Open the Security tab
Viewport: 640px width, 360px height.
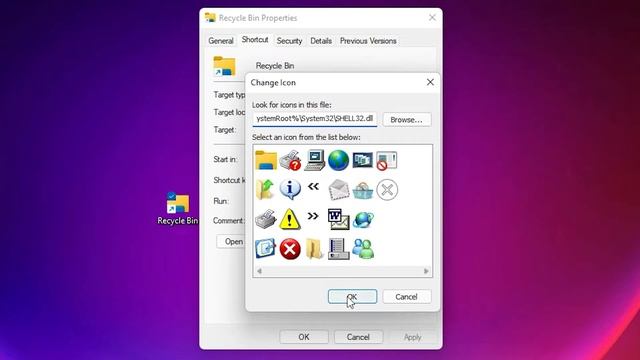point(289,41)
